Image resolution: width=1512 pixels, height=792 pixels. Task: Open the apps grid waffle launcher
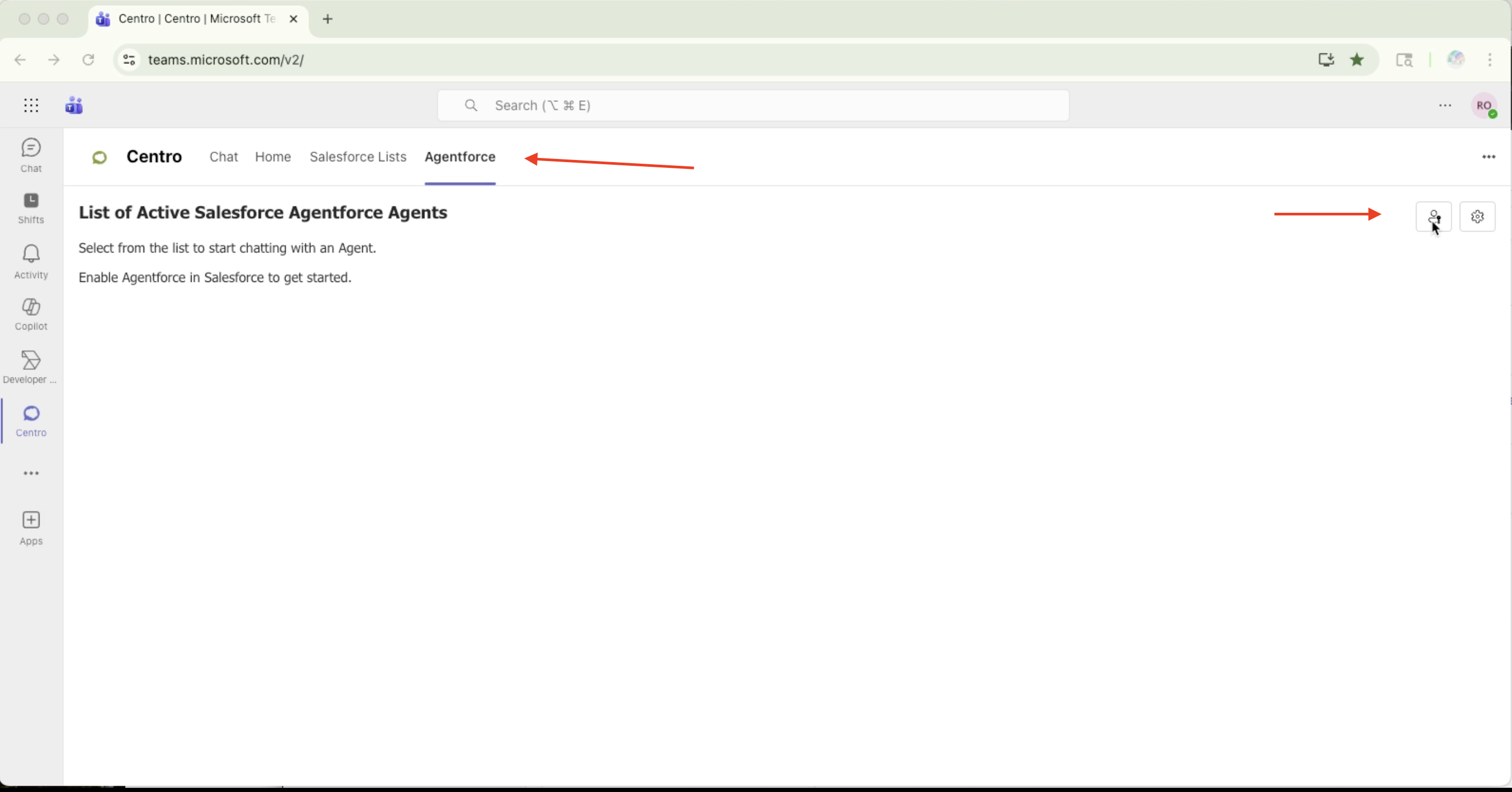pos(31,106)
